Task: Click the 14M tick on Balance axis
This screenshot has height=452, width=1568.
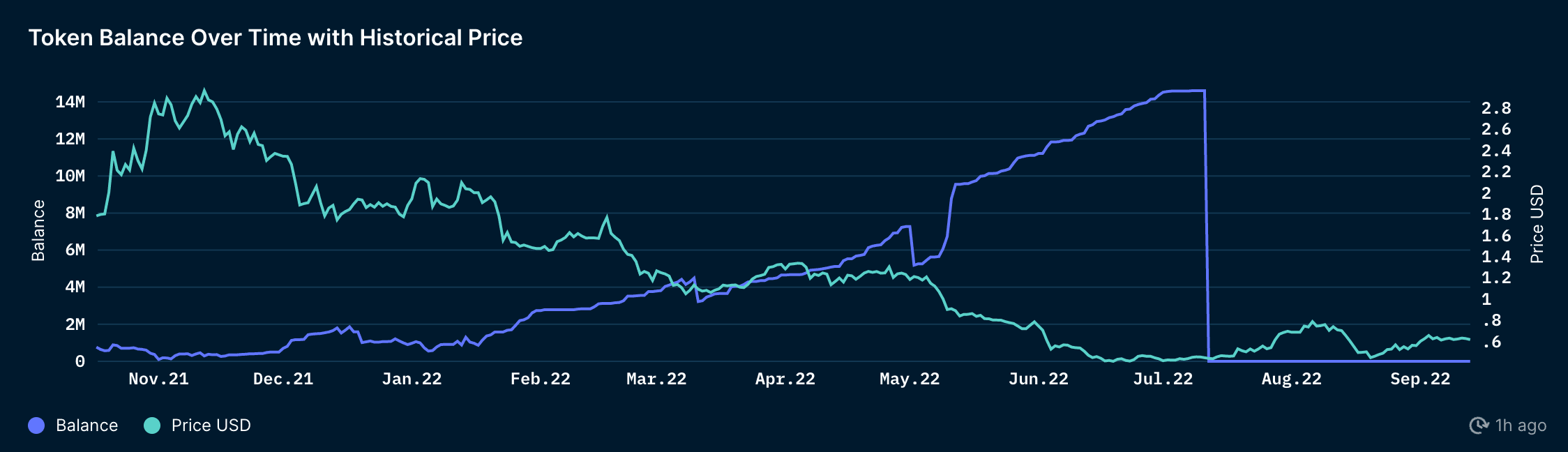Action: point(70,102)
